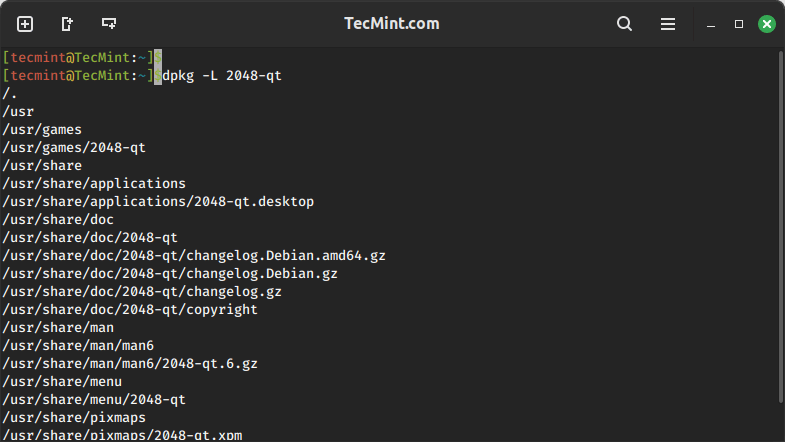This screenshot has height=442, width=785.
Task: Open the terminal search tool
Action: tap(625, 24)
